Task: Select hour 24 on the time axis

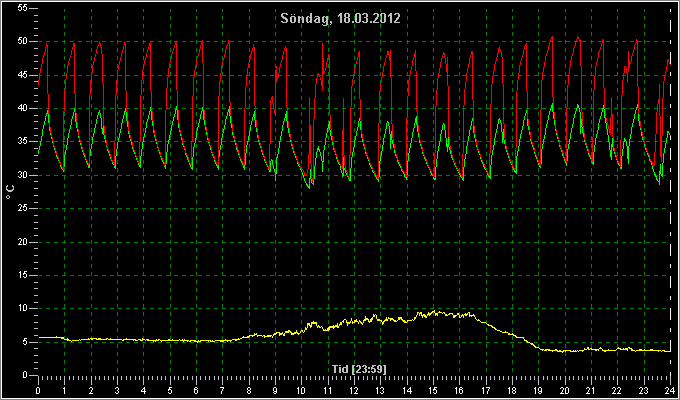Action: point(670,391)
